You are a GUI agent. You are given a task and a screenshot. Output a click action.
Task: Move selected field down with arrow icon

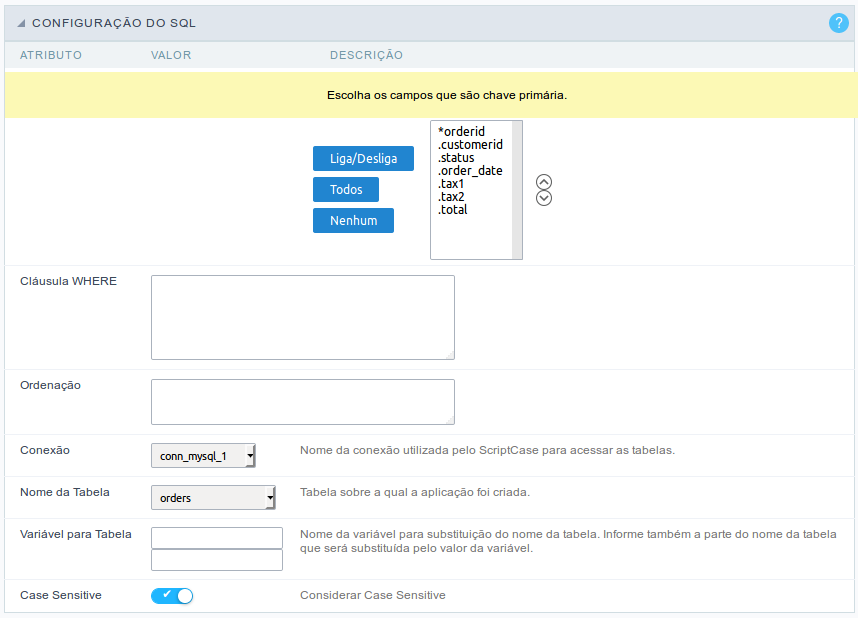(543, 198)
